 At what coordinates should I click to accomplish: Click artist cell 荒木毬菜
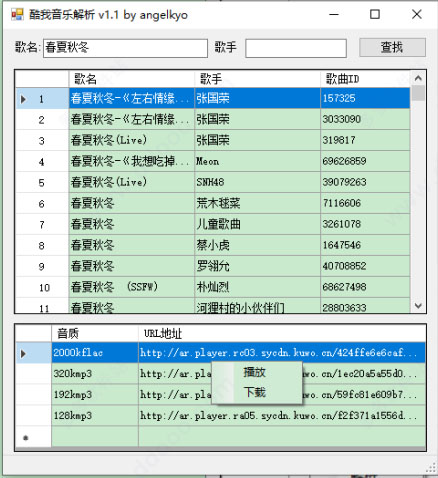[x=257, y=203]
